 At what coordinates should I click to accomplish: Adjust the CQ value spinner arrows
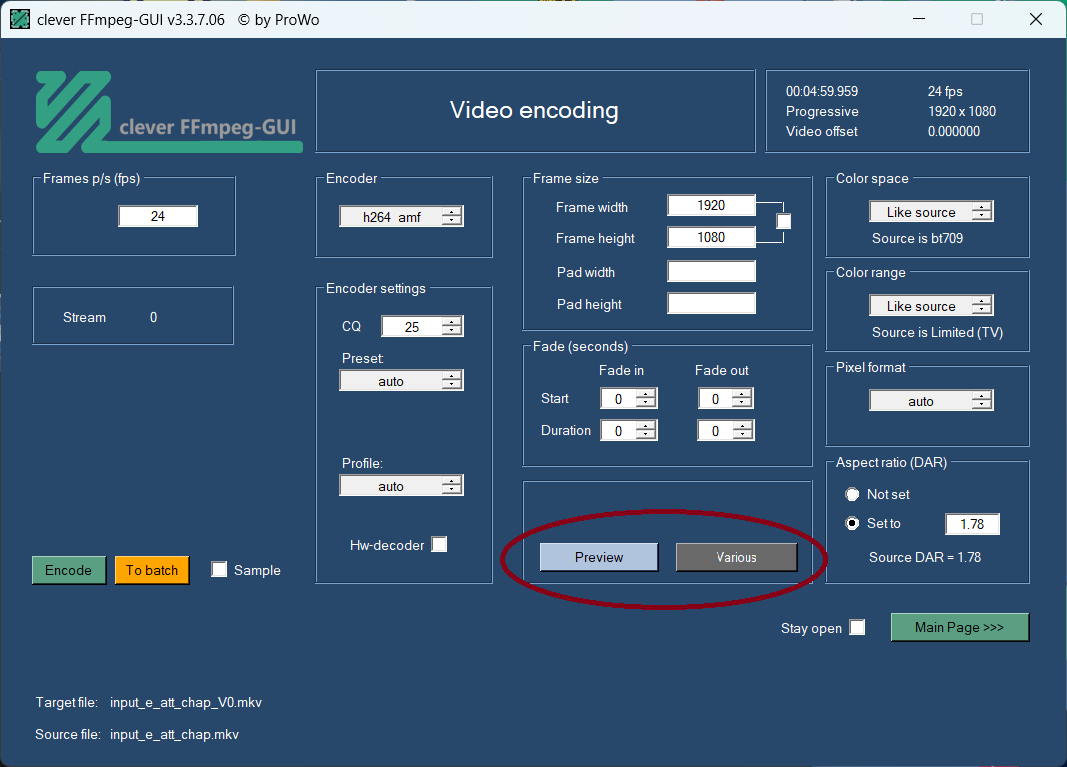[452, 327]
